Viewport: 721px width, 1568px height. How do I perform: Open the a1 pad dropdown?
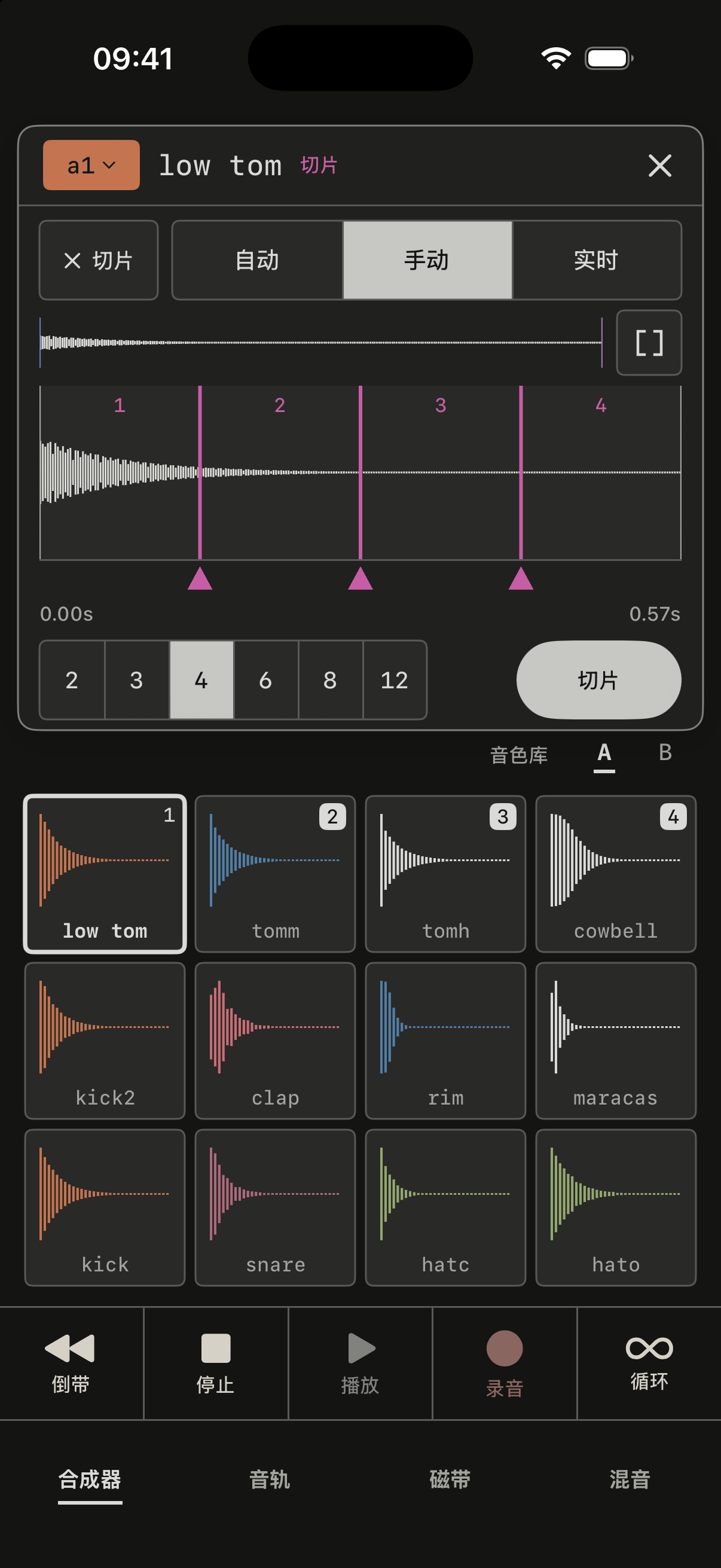91,165
